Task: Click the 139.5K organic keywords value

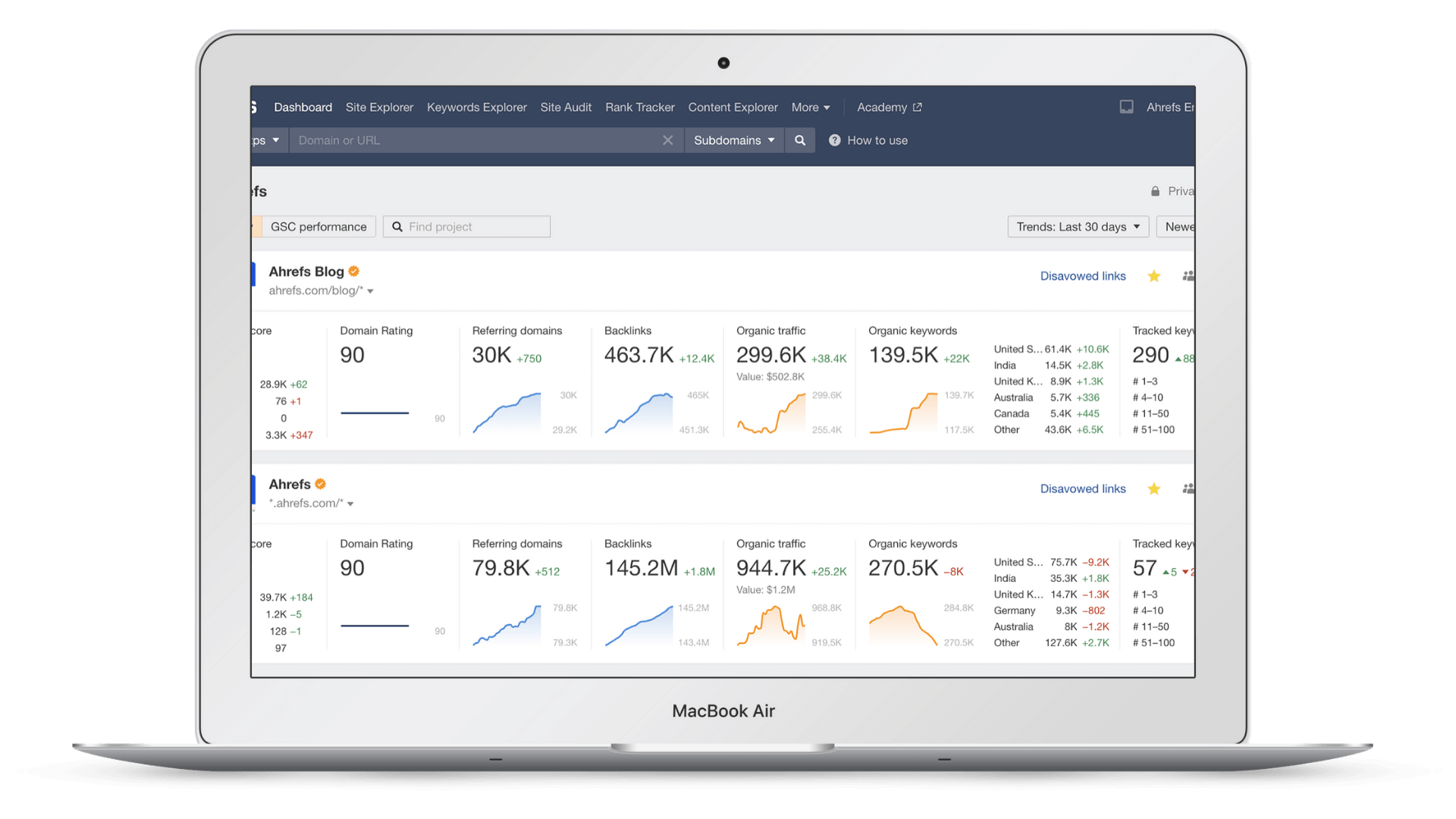Action: pyautogui.click(x=903, y=355)
